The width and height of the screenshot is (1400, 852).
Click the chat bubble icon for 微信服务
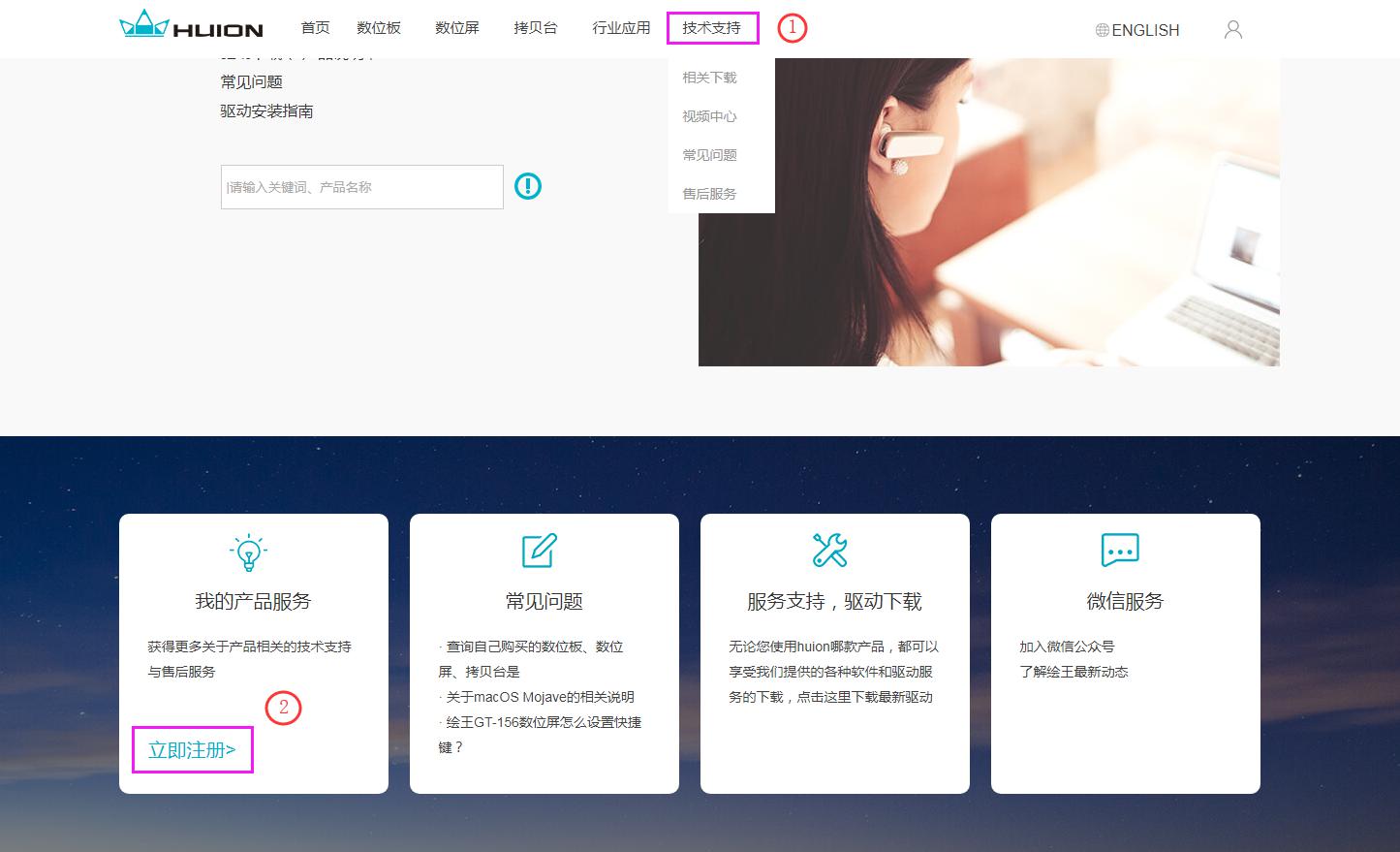coord(1120,550)
